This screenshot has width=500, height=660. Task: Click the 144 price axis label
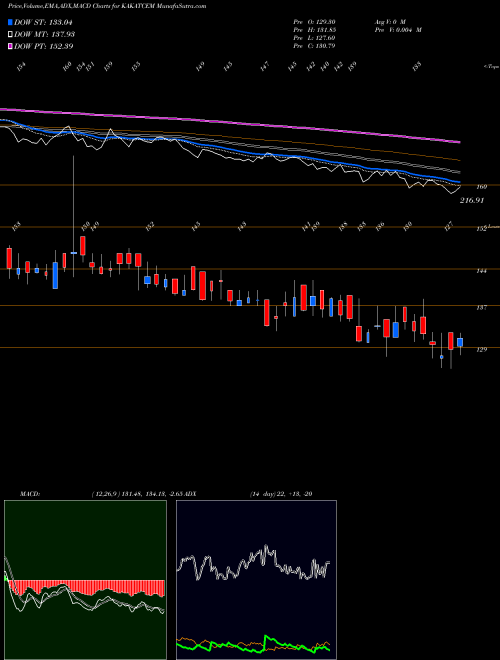coord(481,271)
